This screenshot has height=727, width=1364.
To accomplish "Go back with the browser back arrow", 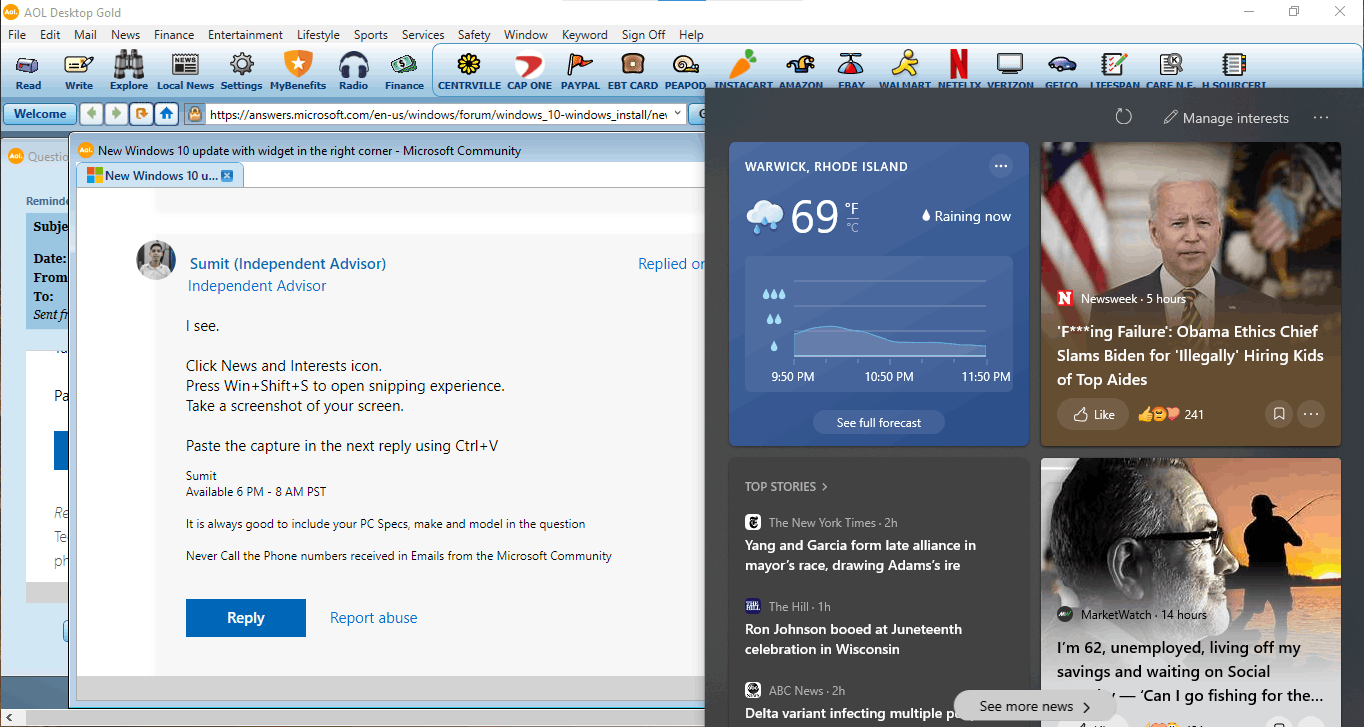I will click(x=91, y=114).
